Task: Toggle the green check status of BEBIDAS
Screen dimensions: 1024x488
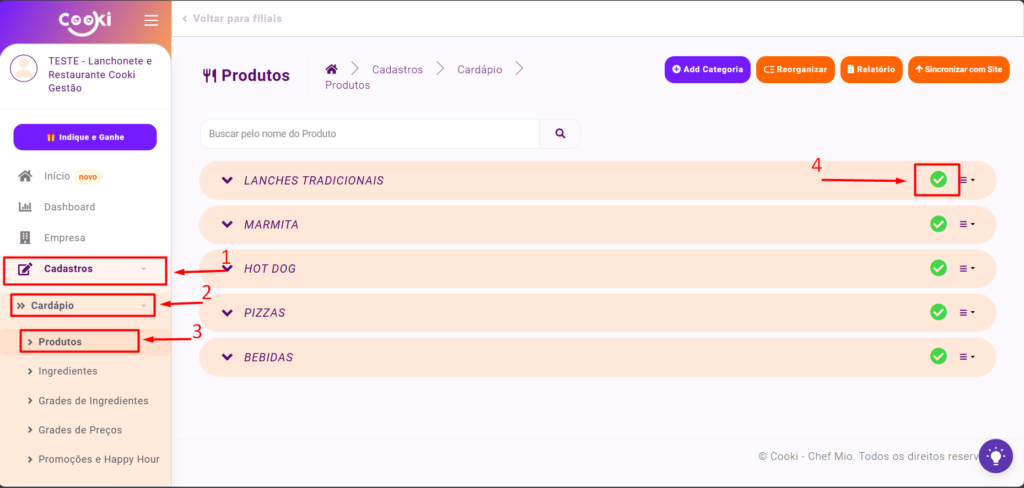Action: pos(938,356)
